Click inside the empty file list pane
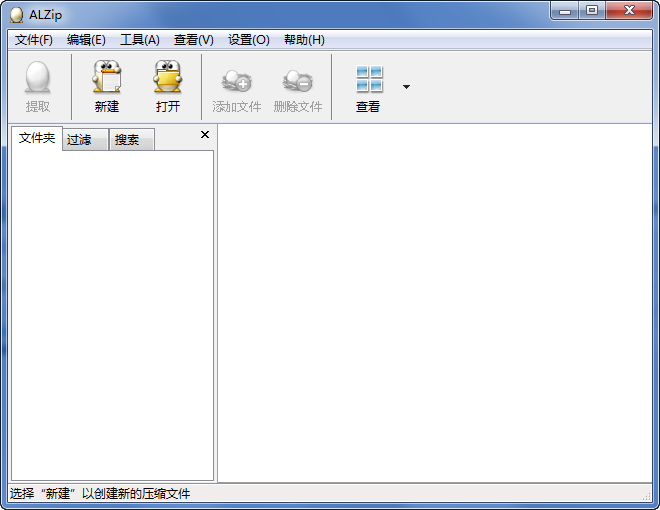 pyautogui.click(x=435, y=300)
